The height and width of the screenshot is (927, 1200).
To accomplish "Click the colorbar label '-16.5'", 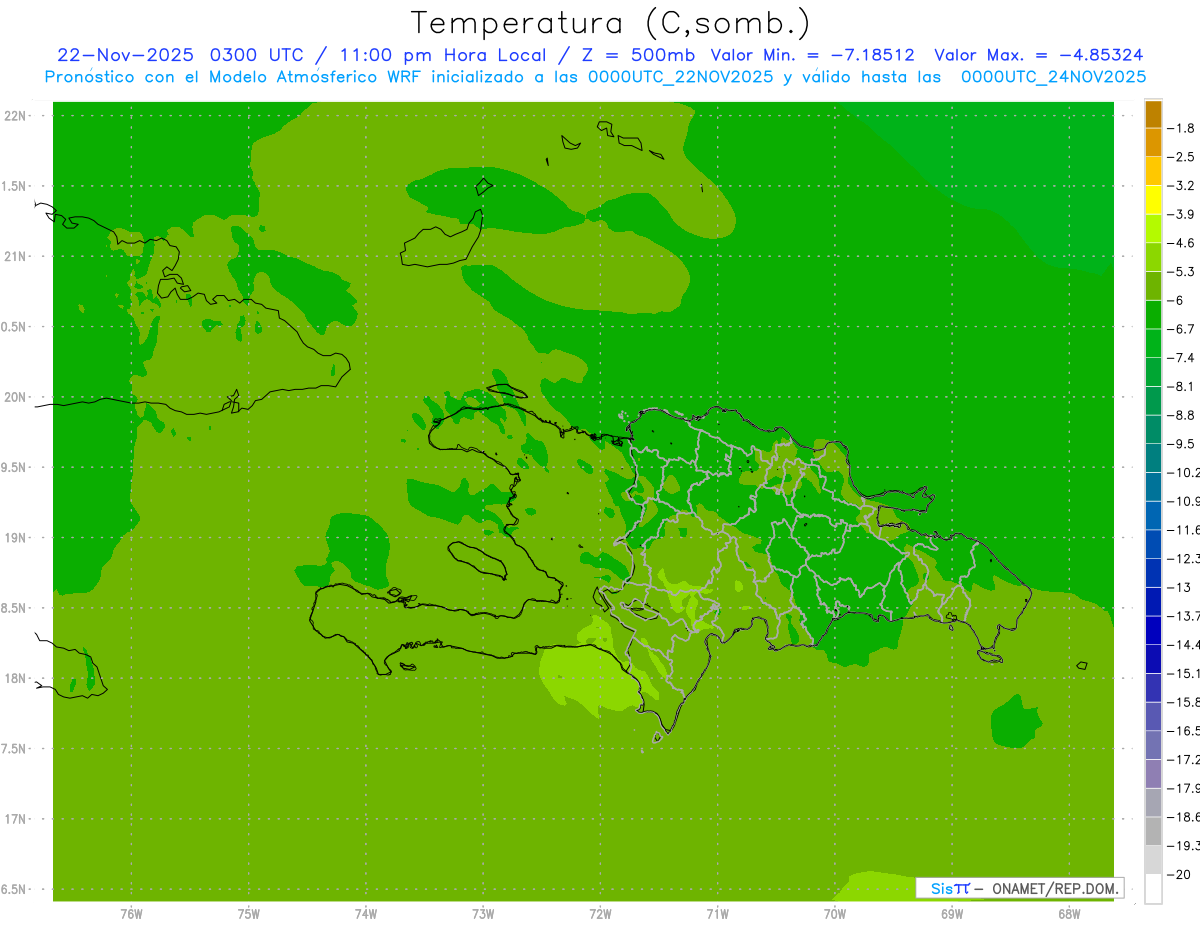I will click(x=1183, y=731).
